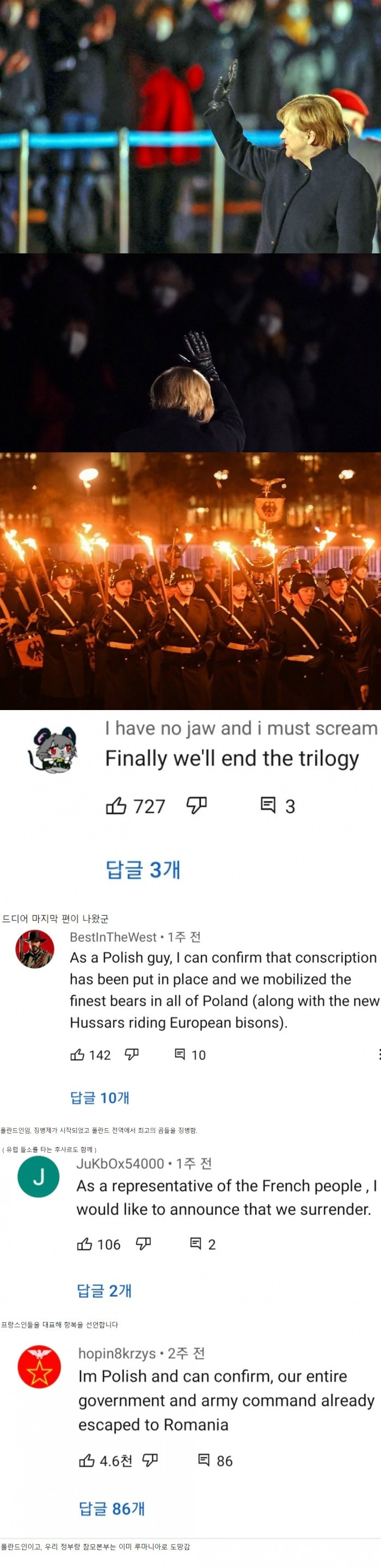The width and height of the screenshot is (381, 1568).
Task: Dislike JuKbOx54000's comment
Action: (x=143, y=1244)
